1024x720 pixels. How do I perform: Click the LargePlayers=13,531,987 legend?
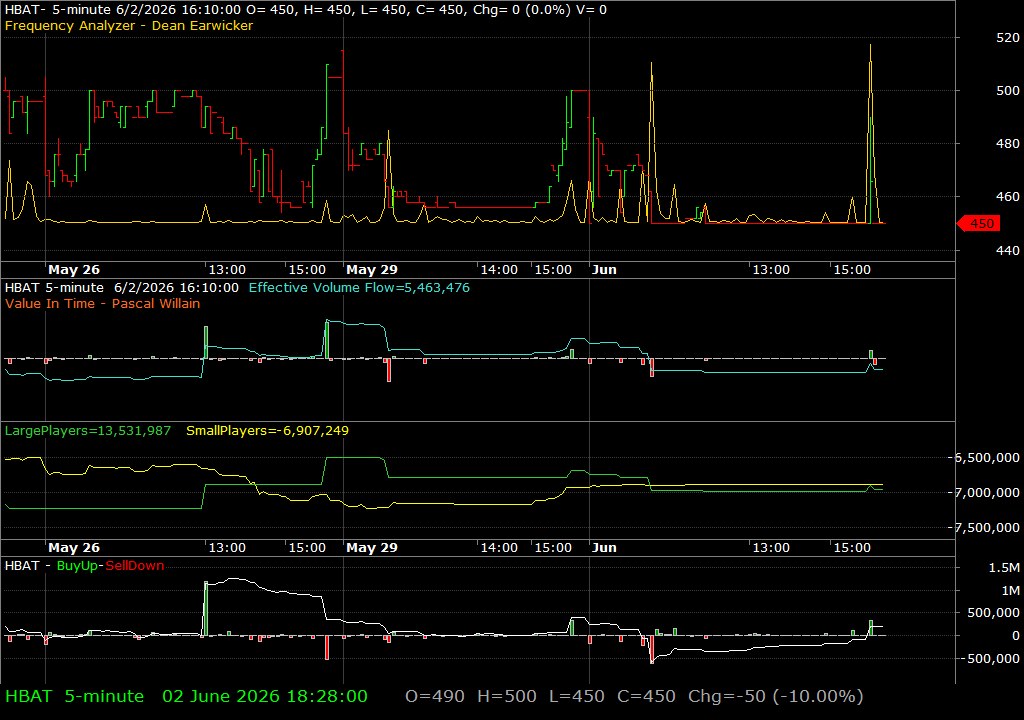pos(88,431)
